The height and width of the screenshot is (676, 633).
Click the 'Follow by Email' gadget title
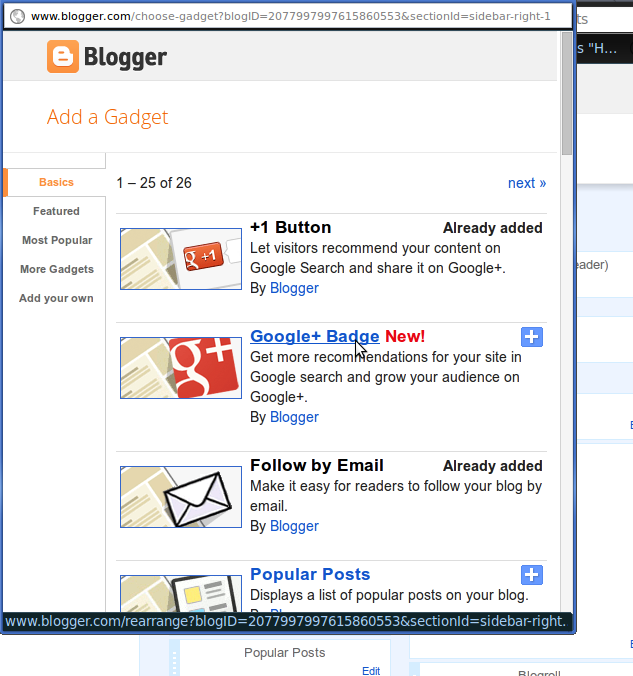click(317, 465)
